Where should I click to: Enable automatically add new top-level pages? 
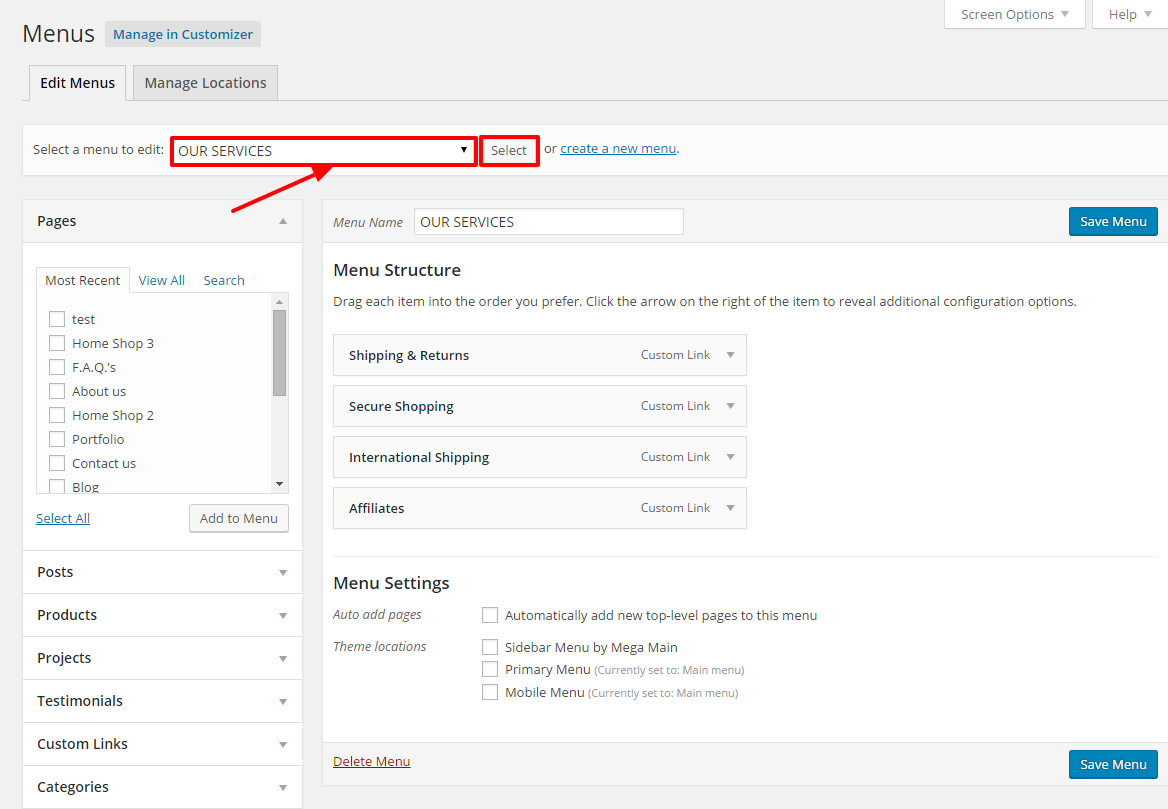490,615
